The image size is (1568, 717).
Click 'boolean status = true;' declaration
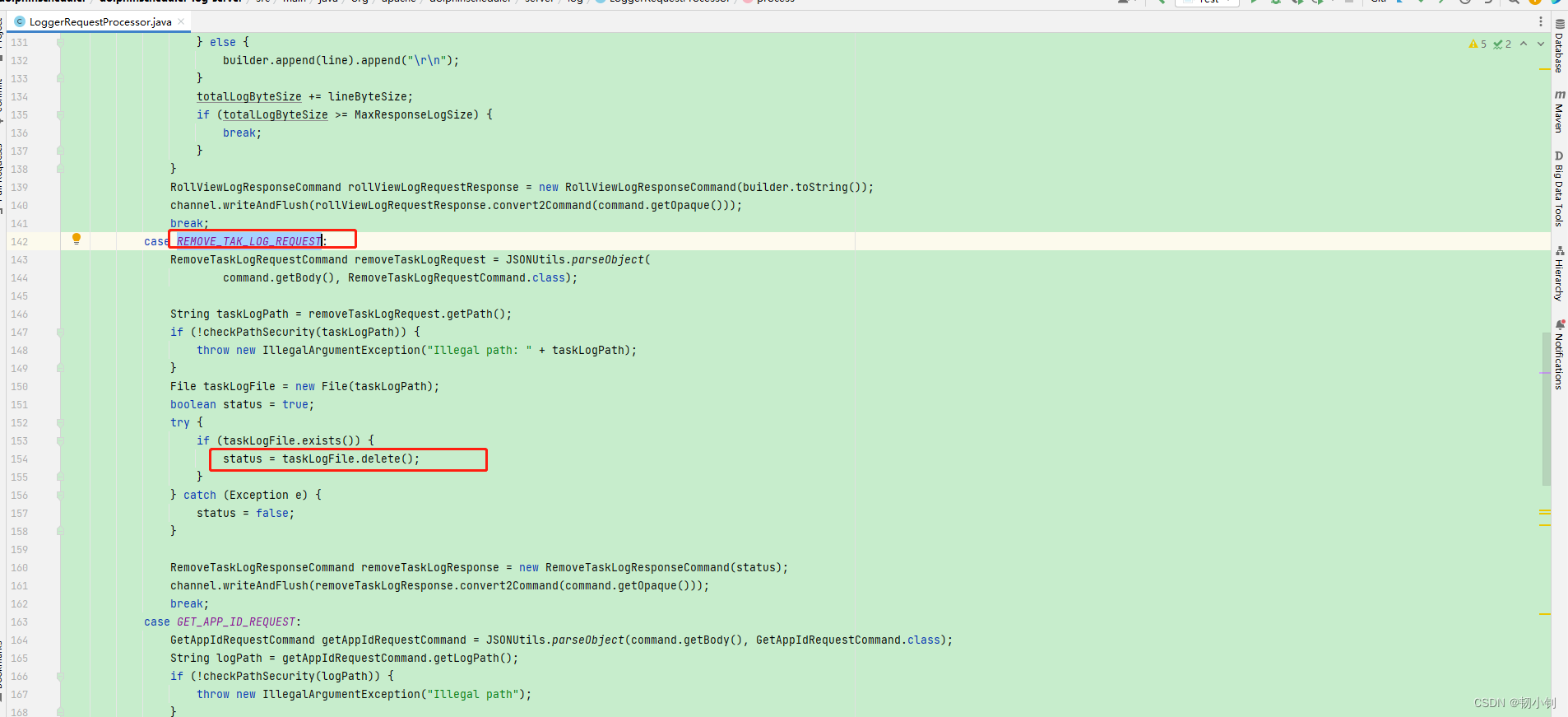click(242, 404)
